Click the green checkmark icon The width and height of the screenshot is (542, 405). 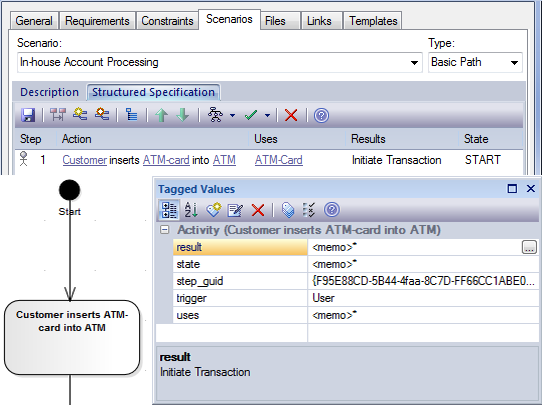[x=251, y=115]
